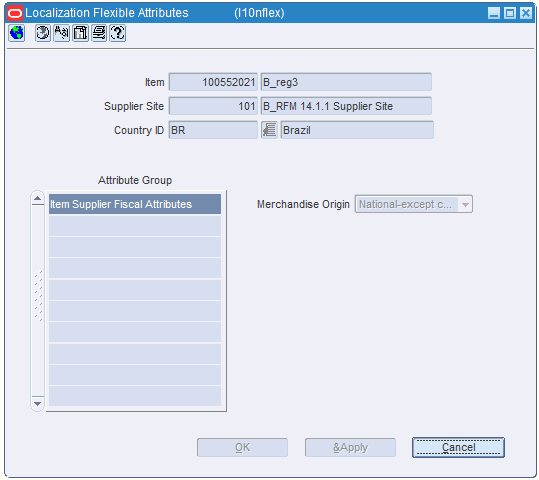Click the OK button
Screen dimensions: 539x480
pyautogui.click(x=242, y=447)
